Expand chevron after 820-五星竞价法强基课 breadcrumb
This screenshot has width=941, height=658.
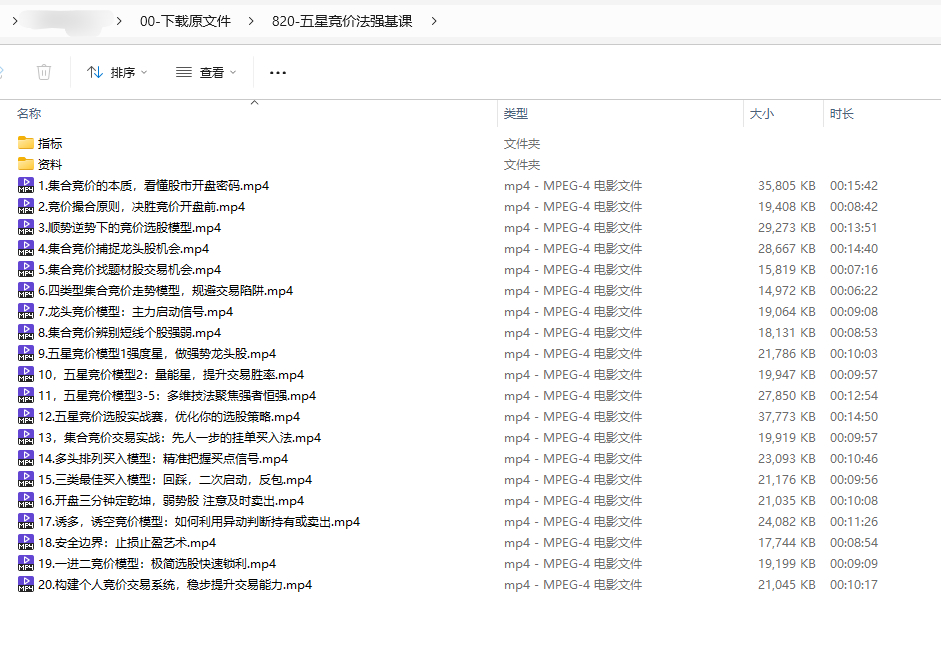coord(434,21)
